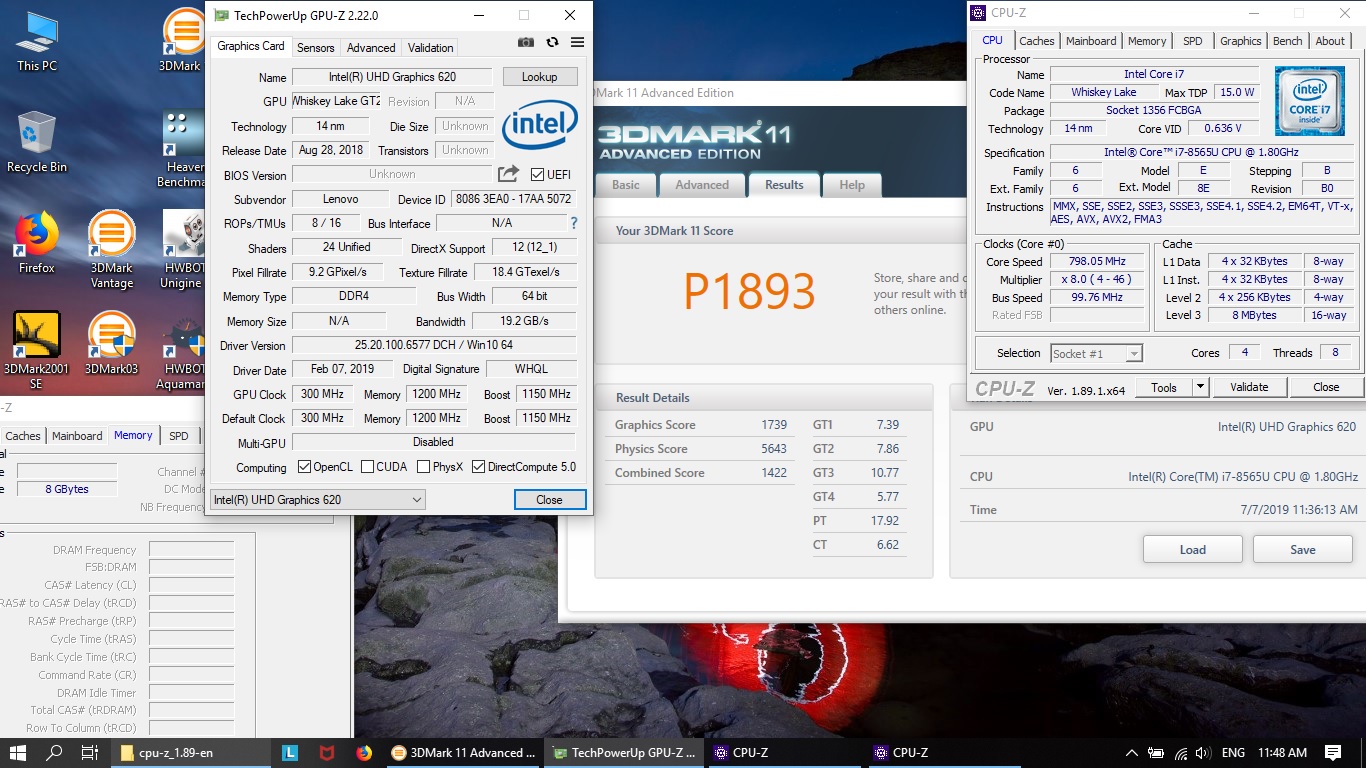Click the Wi-Fi network tray icon
The width and height of the screenshot is (1366, 768).
(x=1181, y=753)
